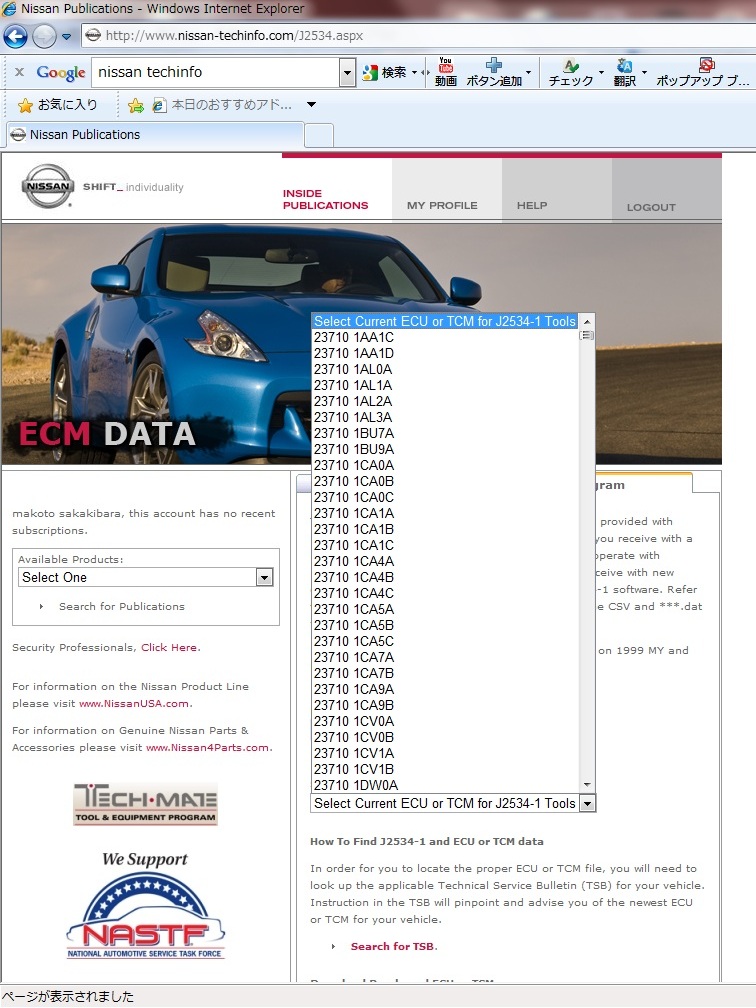Select highlighted 'Select Current ECU or TCM' option

tap(445, 321)
